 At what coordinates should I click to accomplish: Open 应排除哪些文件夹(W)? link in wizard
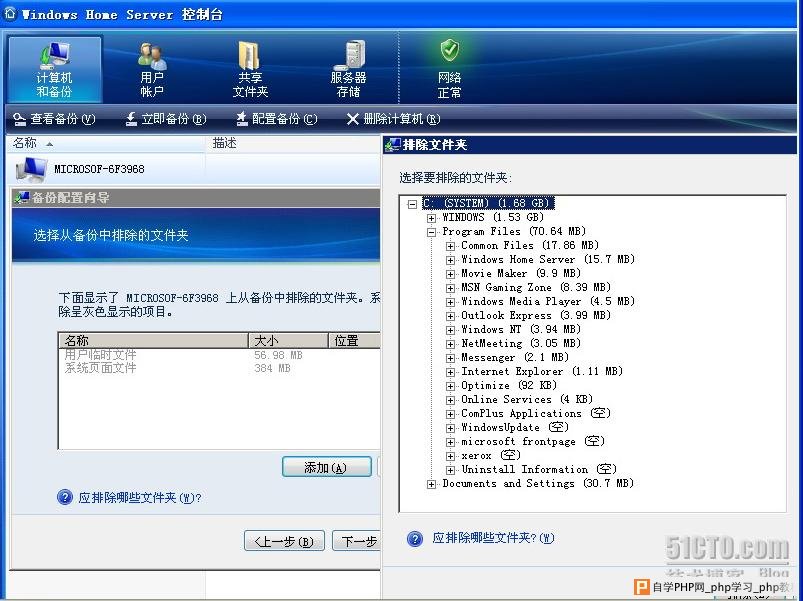(x=140, y=497)
